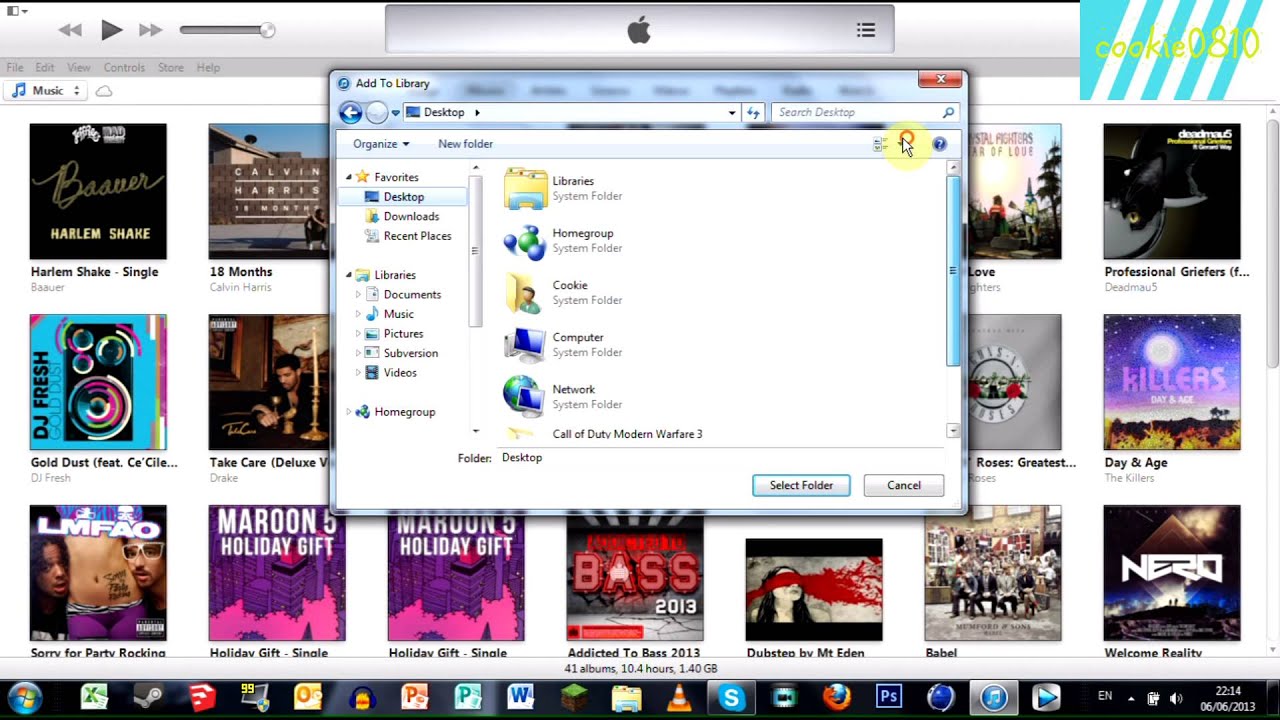Image resolution: width=1280 pixels, height=720 pixels.
Task: Select the Day & Age album by The Killers
Action: [1172, 382]
